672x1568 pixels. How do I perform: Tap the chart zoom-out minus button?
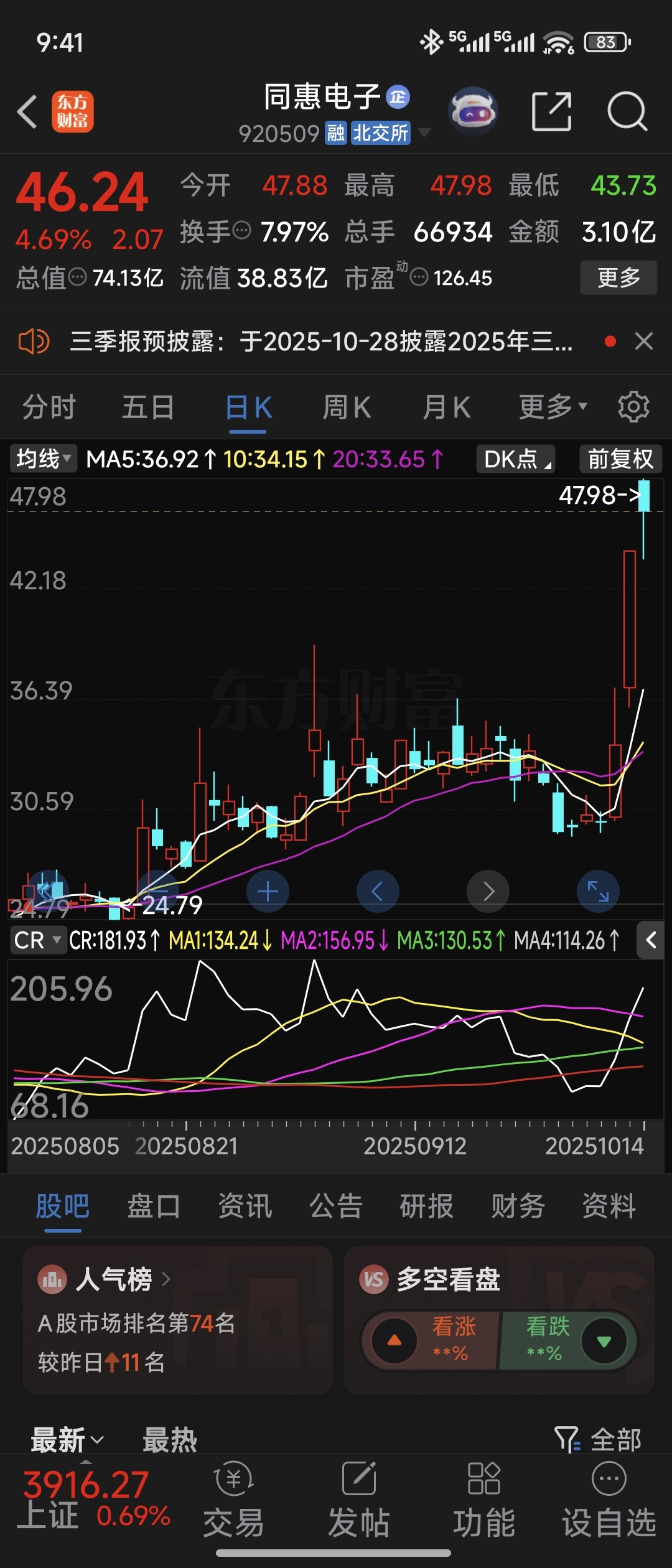[x=157, y=892]
